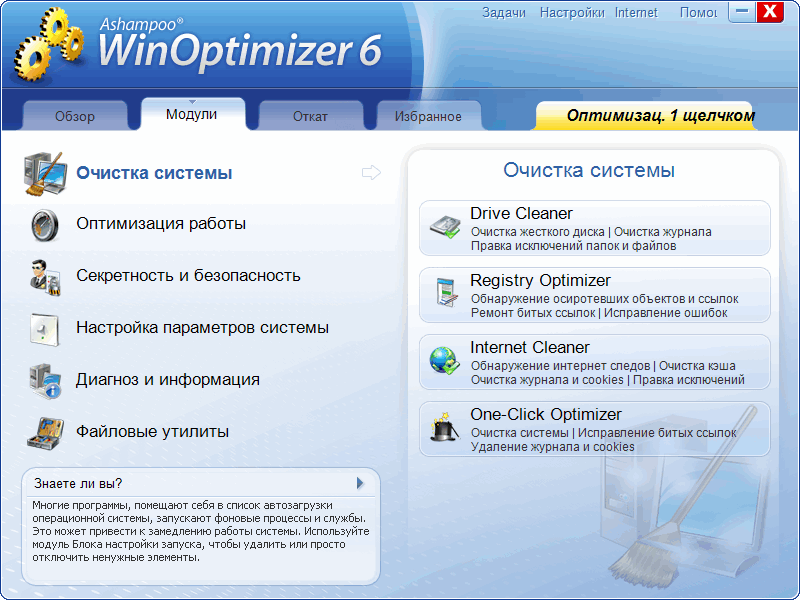Launch the One-Click Optimizer module

coord(595,429)
